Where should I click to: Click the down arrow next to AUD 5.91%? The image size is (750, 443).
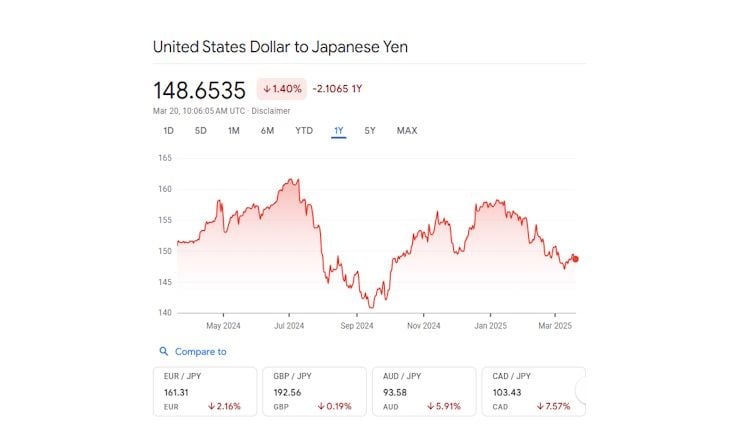tap(430, 407)
